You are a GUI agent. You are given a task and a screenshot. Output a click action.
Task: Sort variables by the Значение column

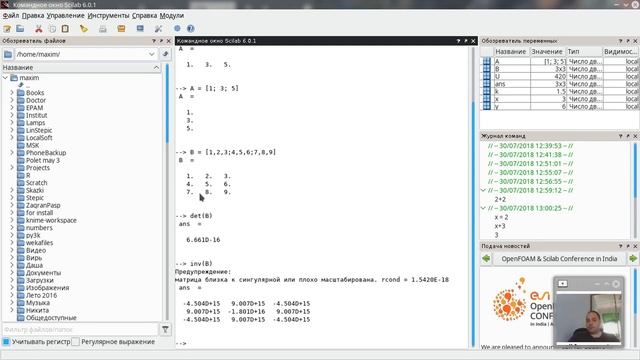547,51
